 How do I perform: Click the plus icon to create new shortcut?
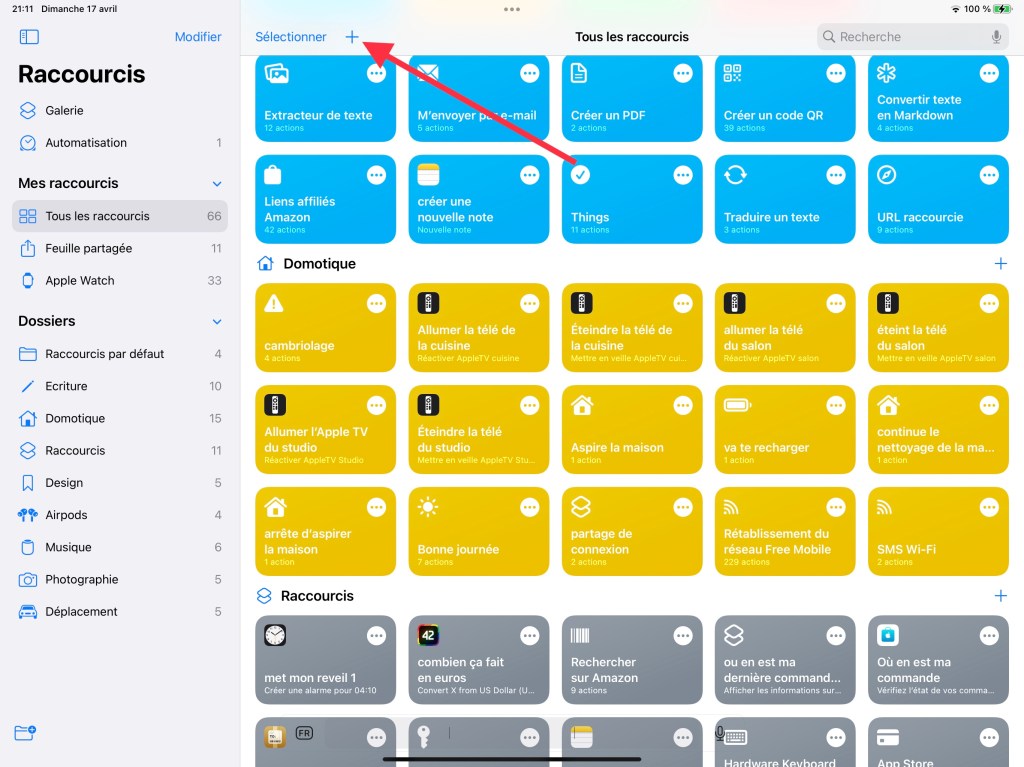pyautogui.click(x=352, y=37)
